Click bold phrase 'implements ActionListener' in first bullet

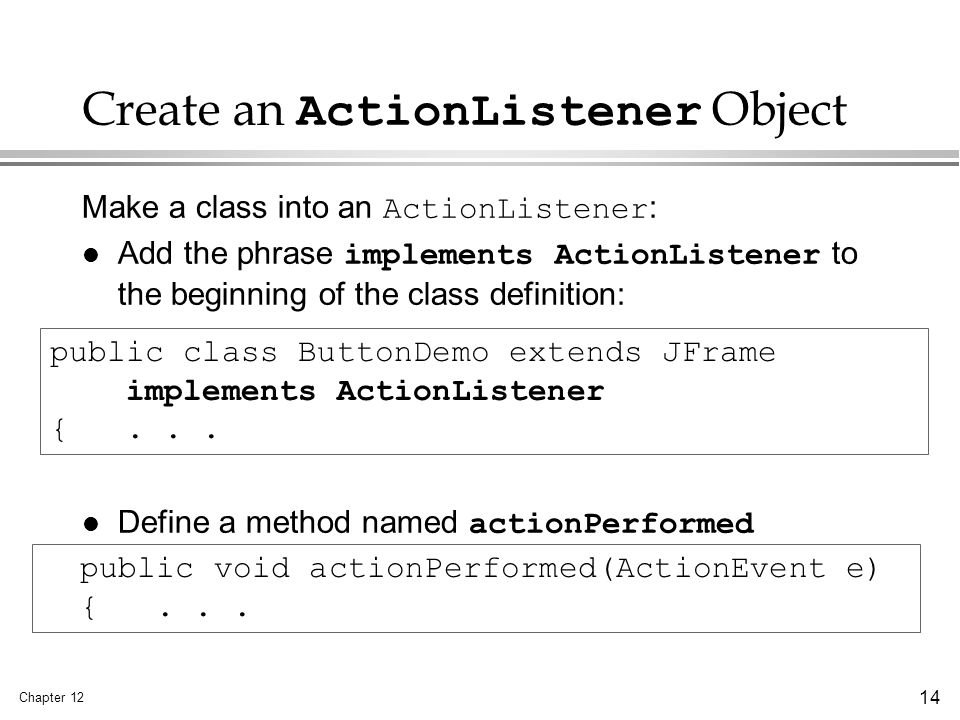pos(582,254)
